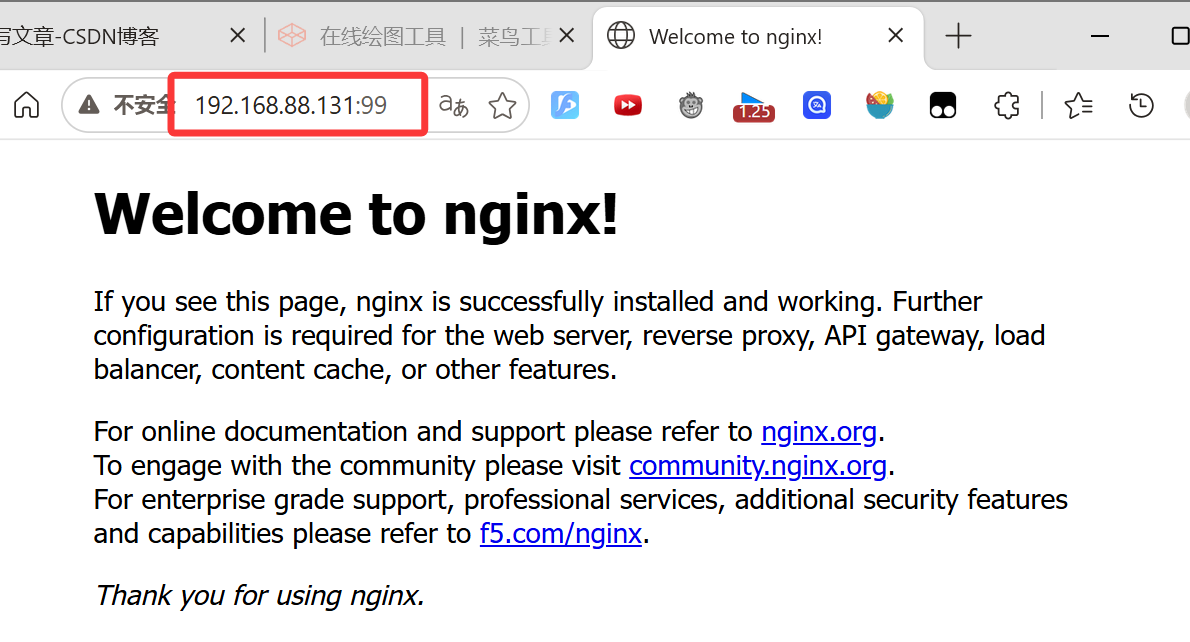Click the Thank you for using nginx text

click(x=259, y=596)
